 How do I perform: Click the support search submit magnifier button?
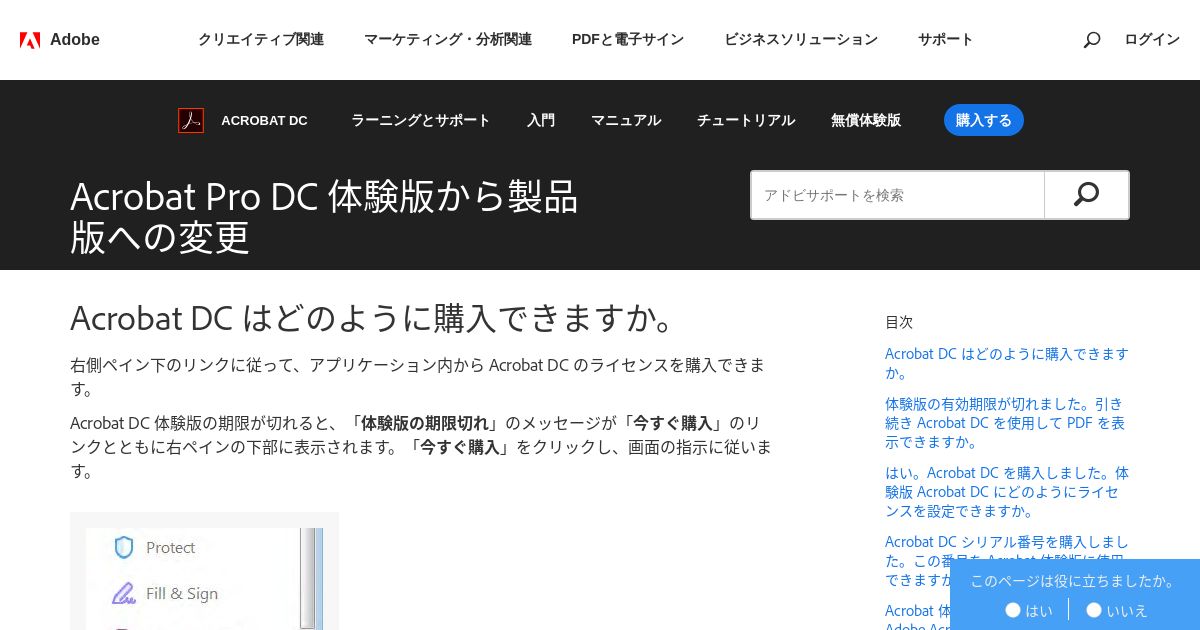pyautogui.click(x=1086, y=195)
